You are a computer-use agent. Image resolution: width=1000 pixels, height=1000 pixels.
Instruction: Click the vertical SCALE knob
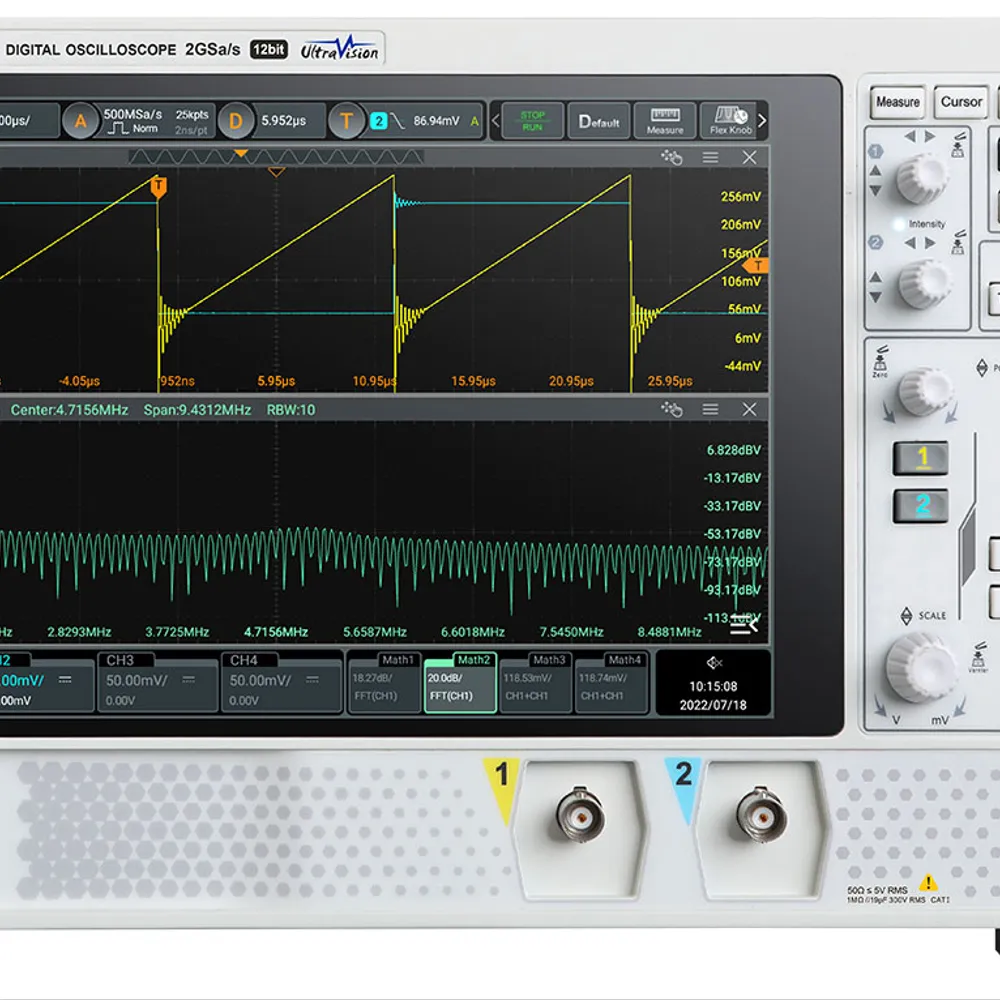[x=920, y=667]
